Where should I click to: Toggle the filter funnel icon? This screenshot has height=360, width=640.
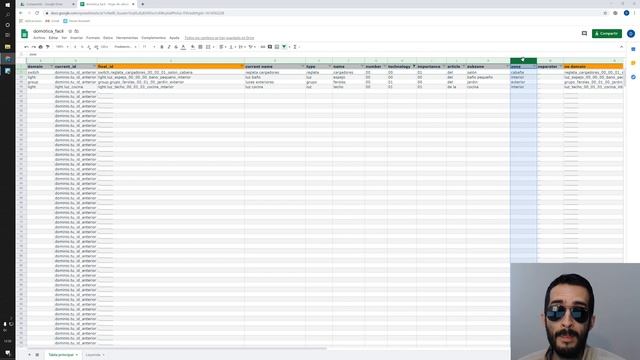coord(284,47)
